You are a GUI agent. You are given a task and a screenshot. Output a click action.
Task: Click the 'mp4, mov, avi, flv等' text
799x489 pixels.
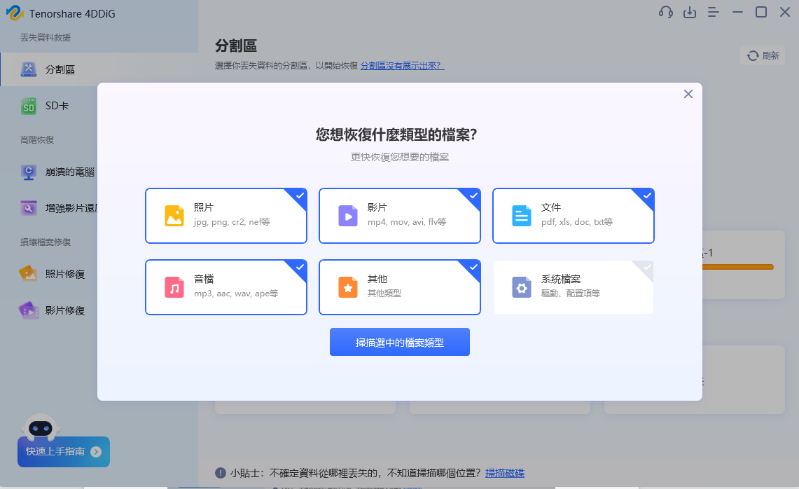(x=407, y=222)
